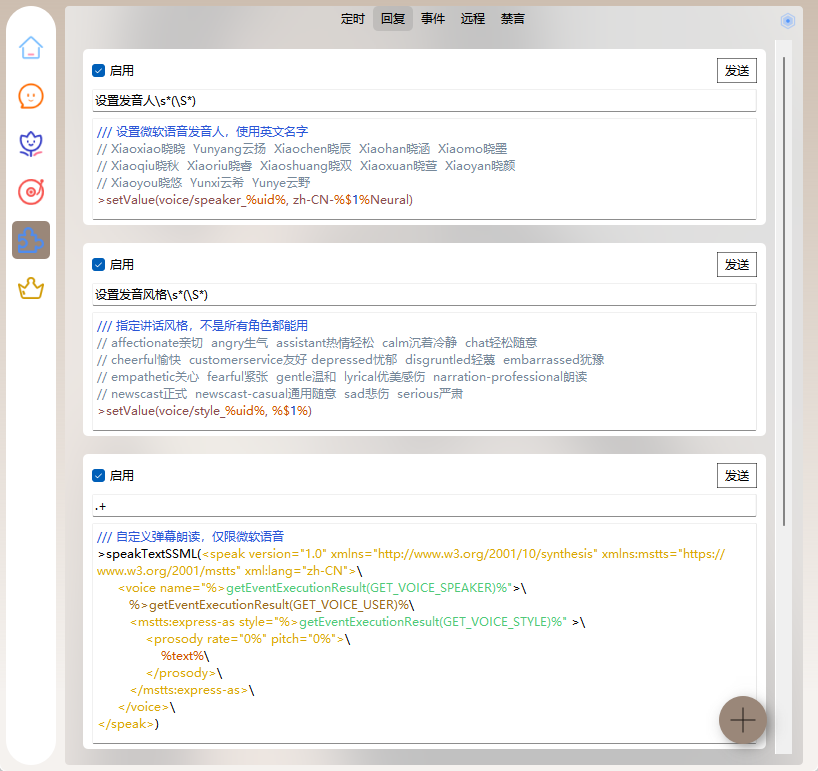Click the vertical scrollbar thumb on right

click(x=784, y=291)
